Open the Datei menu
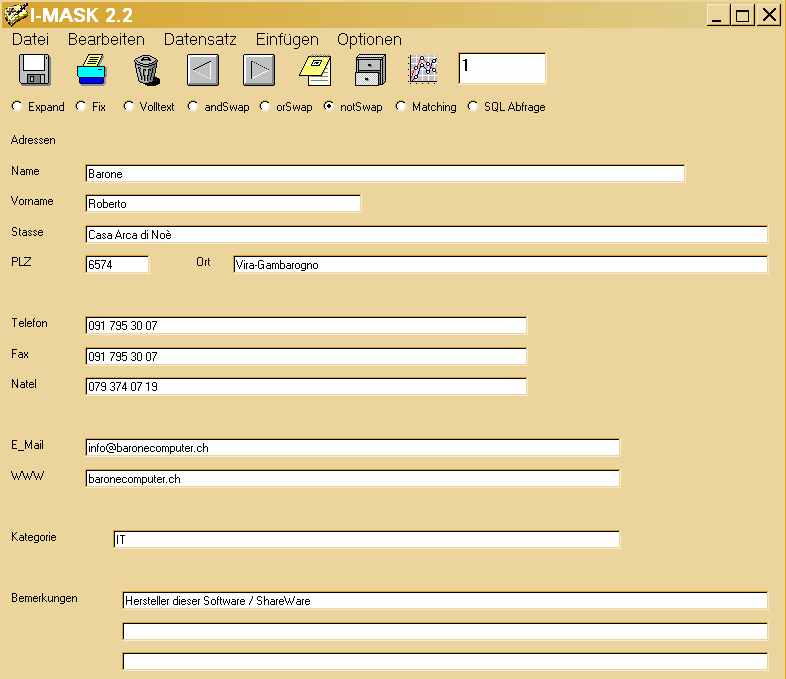The image size is (786, 679). (31, 39)
